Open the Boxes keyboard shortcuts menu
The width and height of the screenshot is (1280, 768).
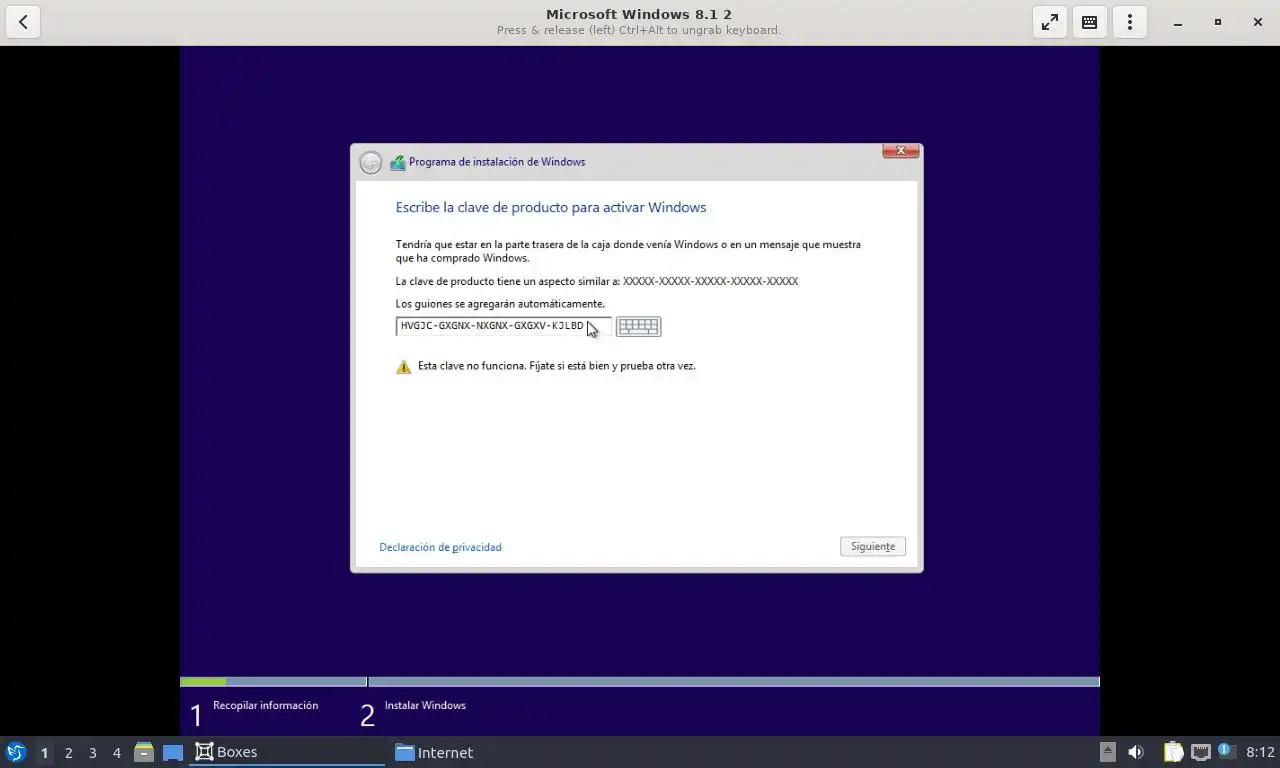click(1090, 22)
